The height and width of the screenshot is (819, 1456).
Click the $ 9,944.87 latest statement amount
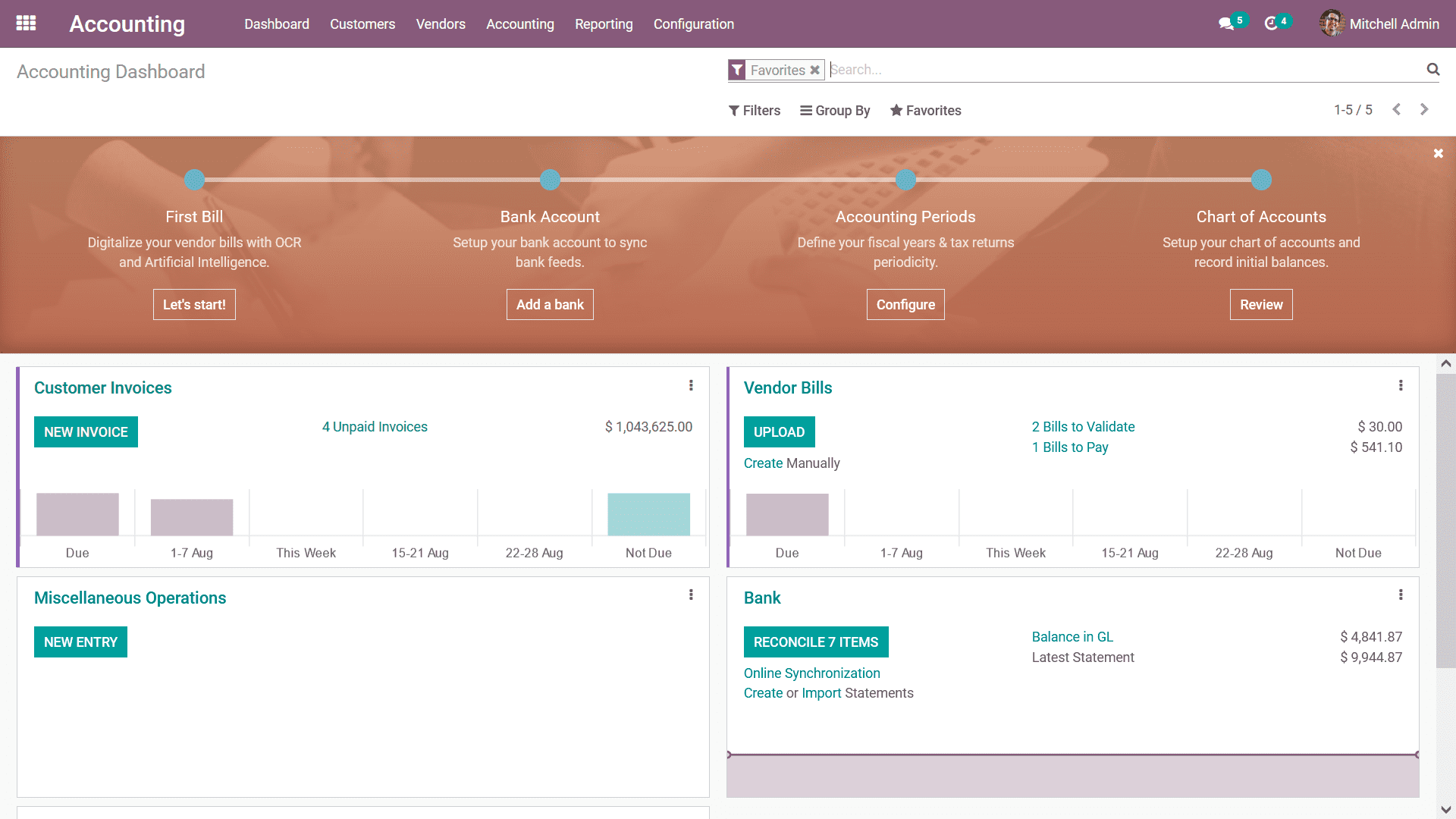click(x=1371, y=657)
